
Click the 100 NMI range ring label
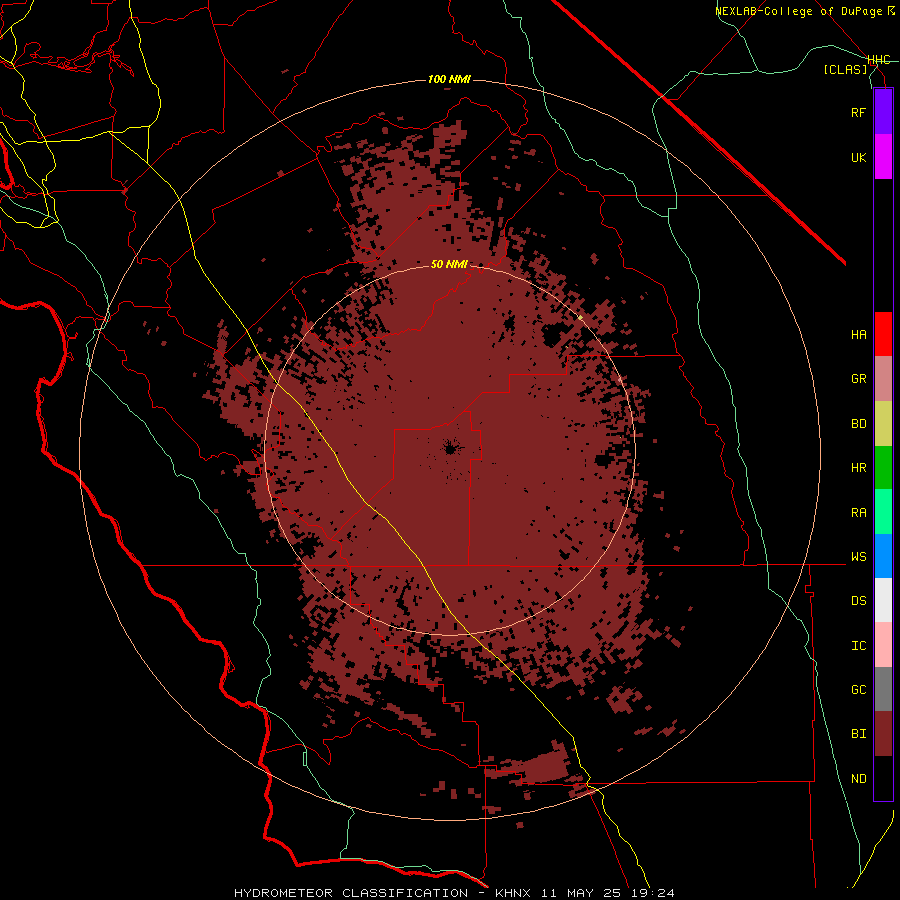pos(449,79)
